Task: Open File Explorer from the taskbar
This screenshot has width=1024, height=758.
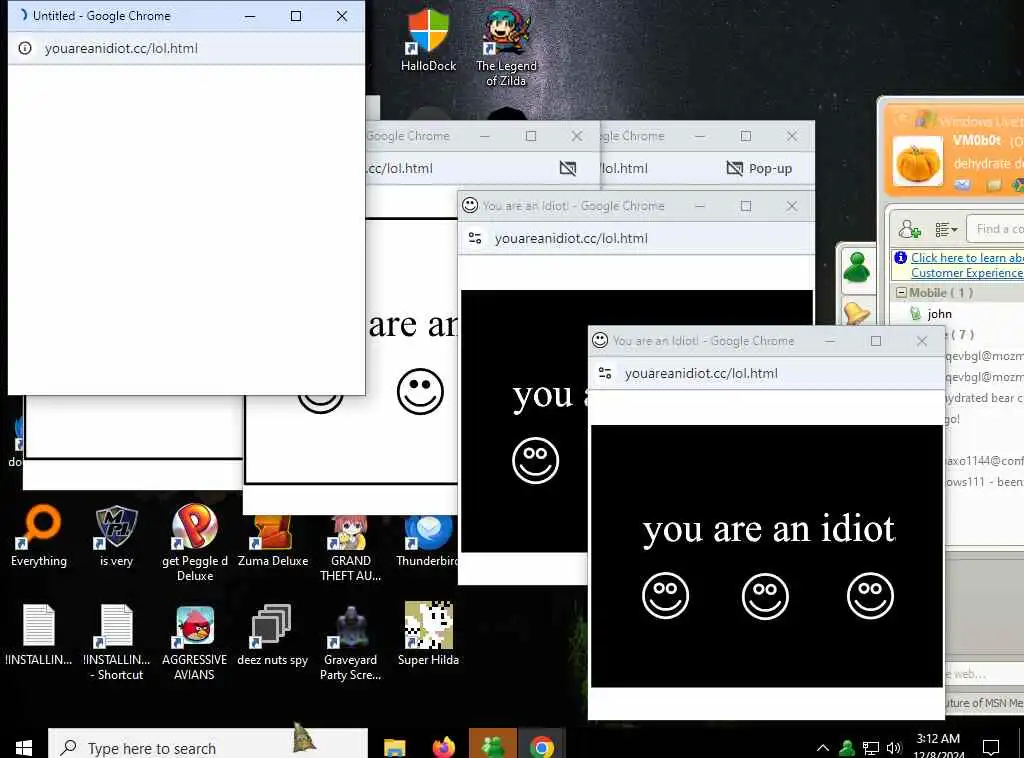Action: point(394,746)
